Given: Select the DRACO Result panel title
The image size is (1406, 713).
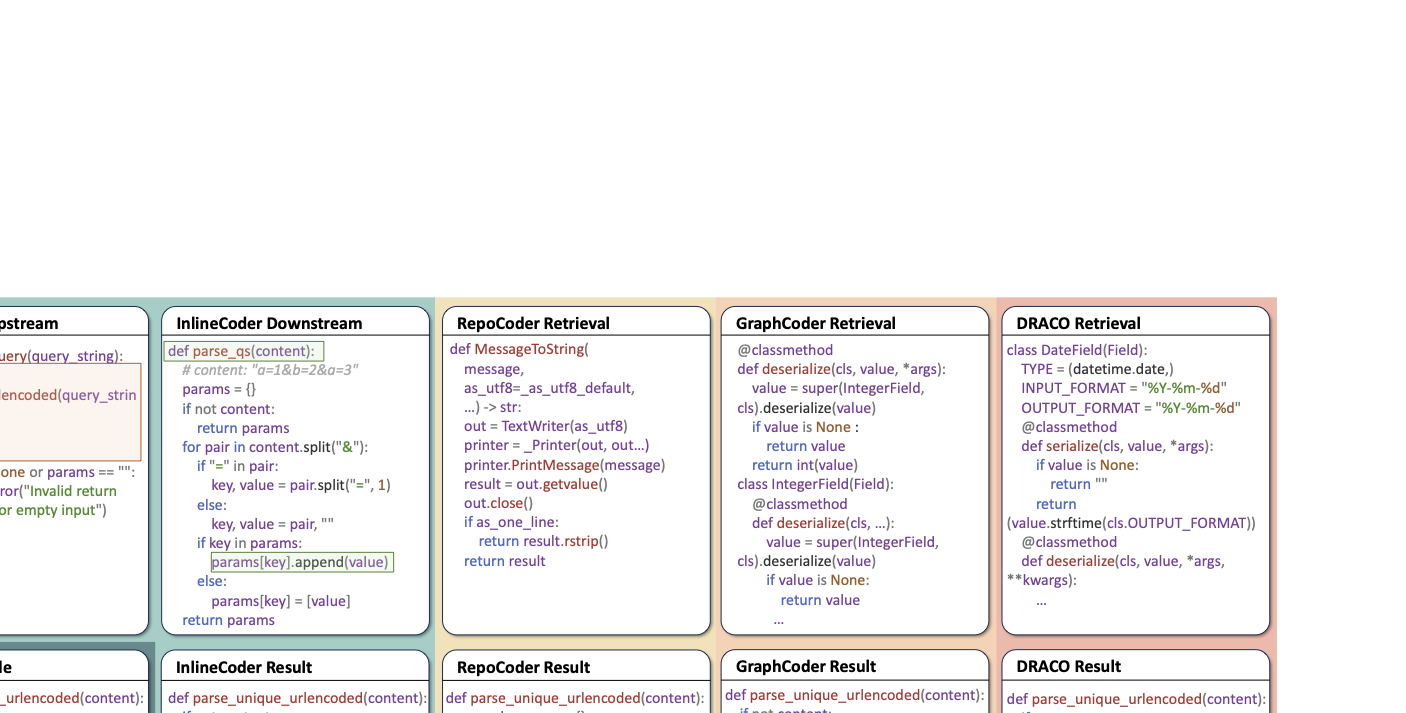Looking at the screenshot, I should [x=1068, y=666].
